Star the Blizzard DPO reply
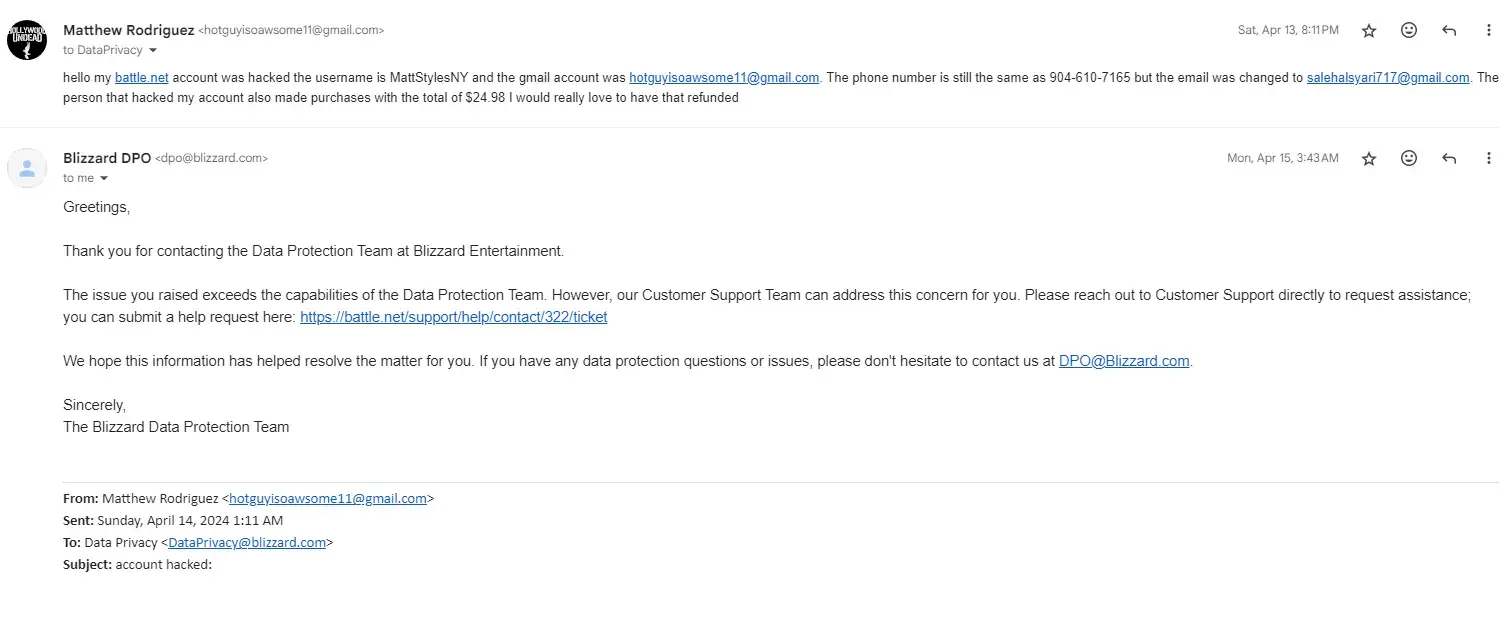This screenshot has width=1506, height=625. (1369, 159)
